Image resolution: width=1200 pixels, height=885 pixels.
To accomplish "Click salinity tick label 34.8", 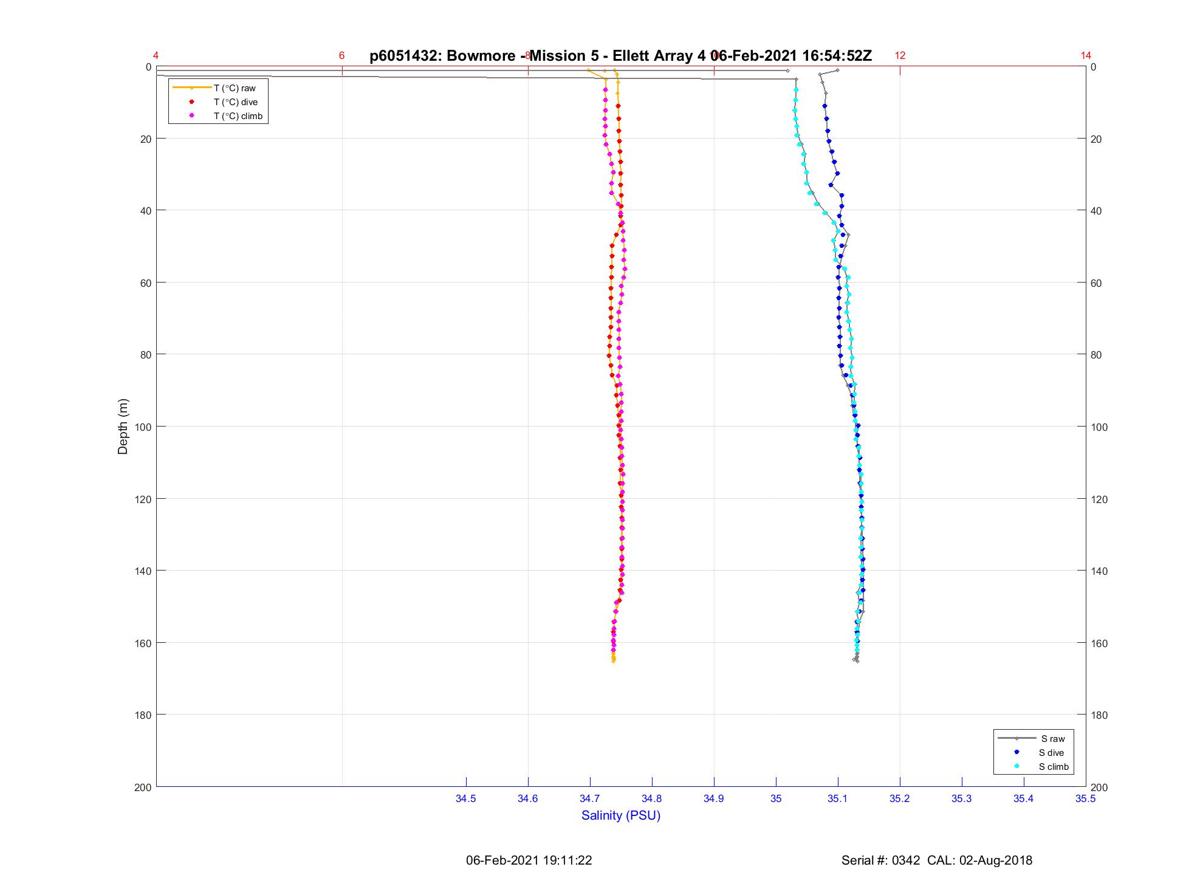I will (x=652, y=798).
